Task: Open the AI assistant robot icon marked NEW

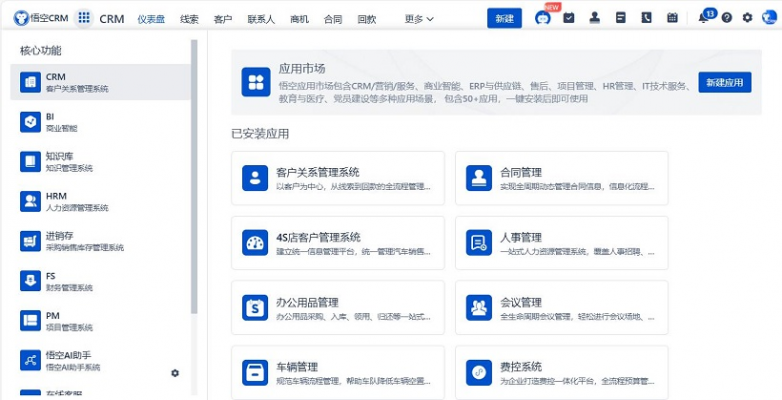Action: 543,18
